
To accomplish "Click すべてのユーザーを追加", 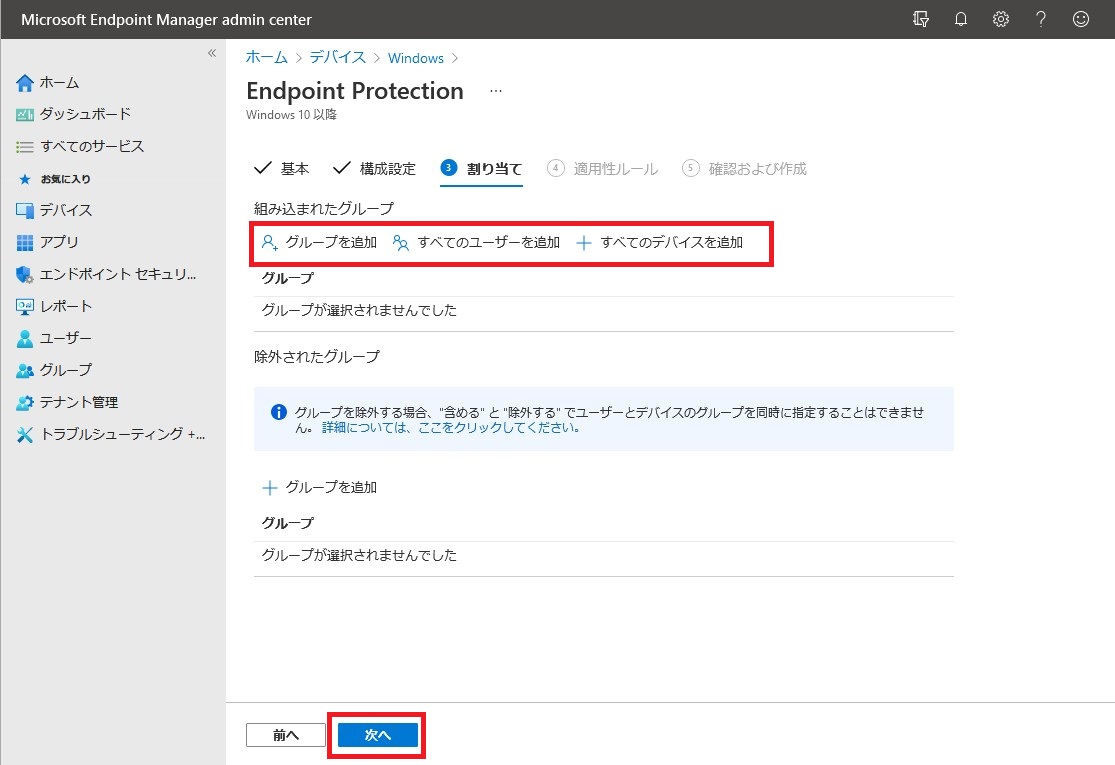I will (476, 242).
